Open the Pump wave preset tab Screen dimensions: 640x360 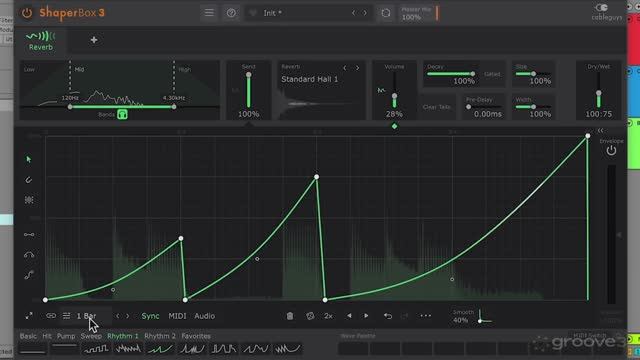pos(66,336)
